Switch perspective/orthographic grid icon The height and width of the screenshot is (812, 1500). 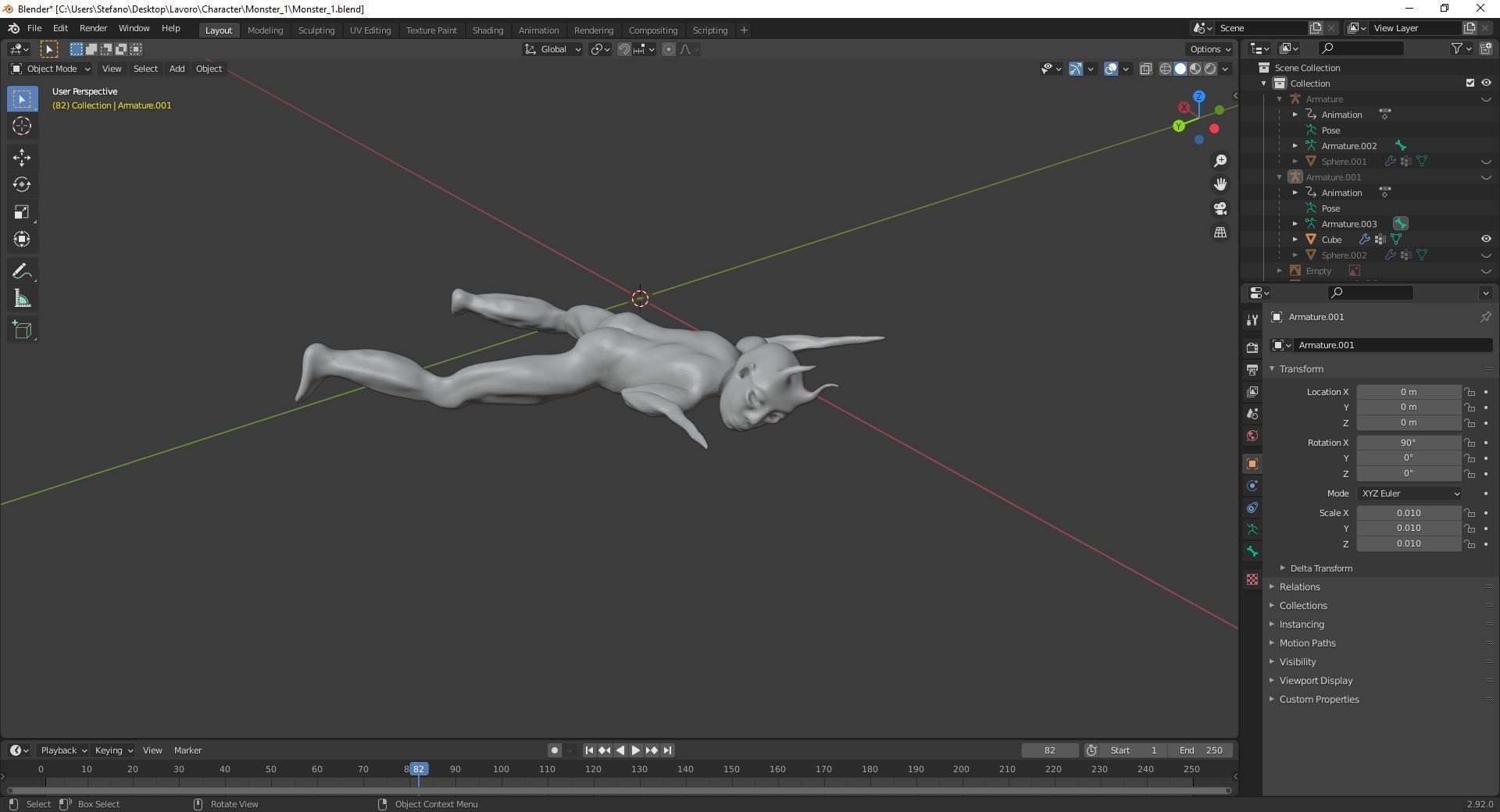pos(1220,233)
